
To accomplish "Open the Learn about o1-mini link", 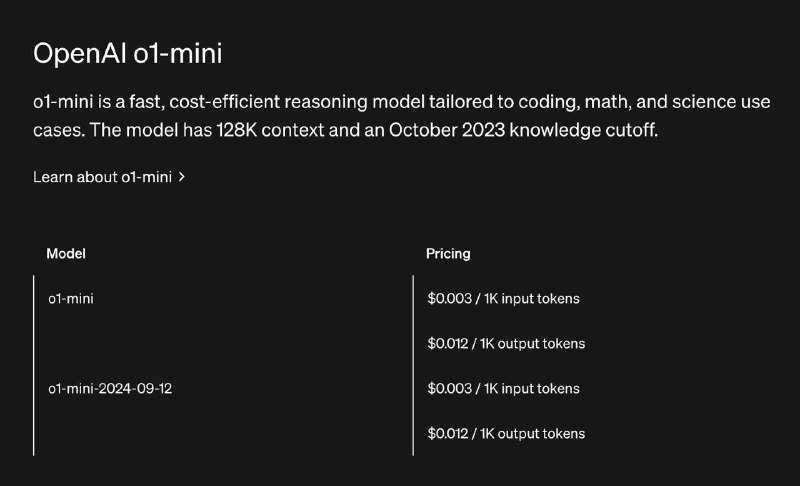I will (109, 177).
